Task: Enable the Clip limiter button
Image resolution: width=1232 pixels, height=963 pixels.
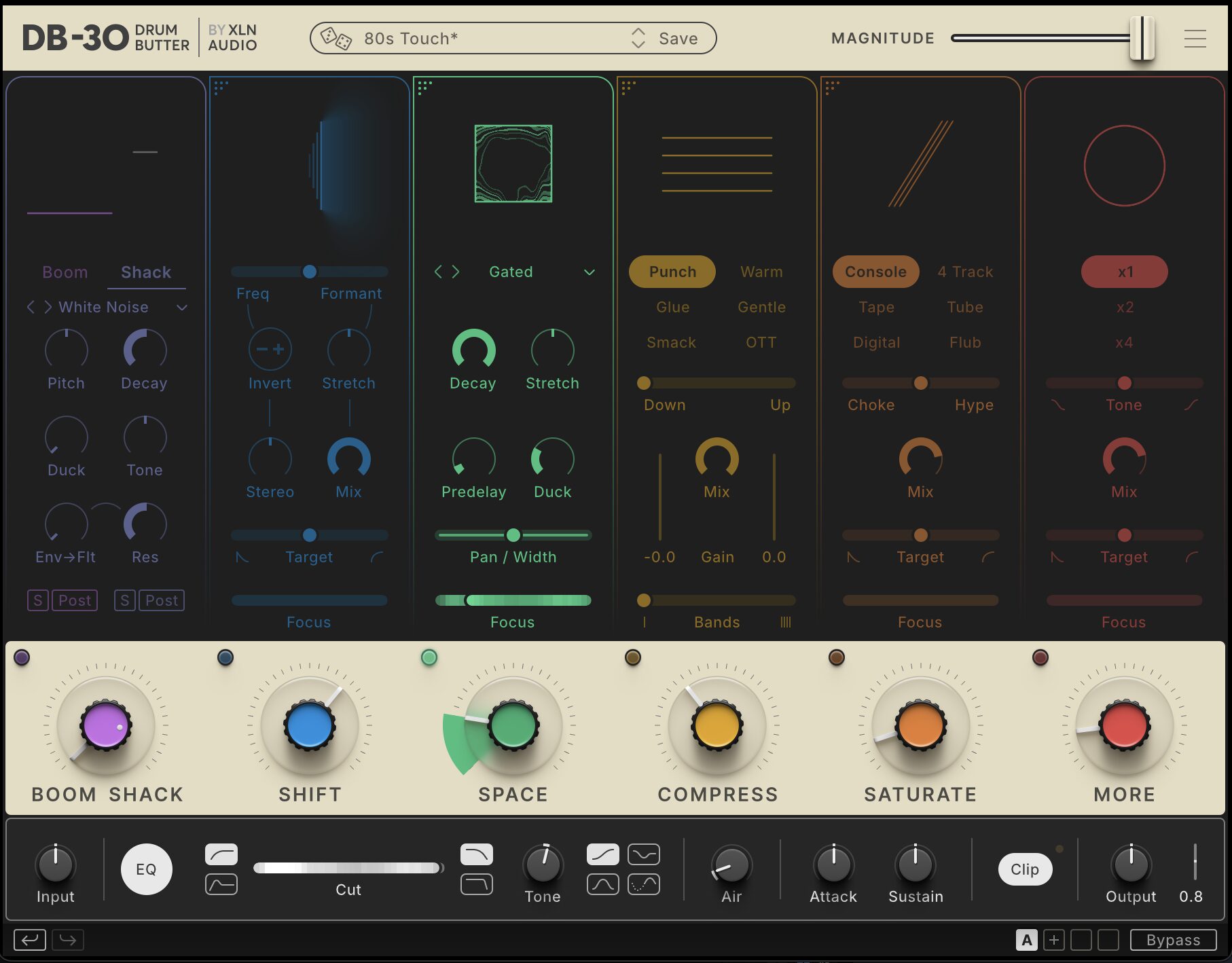Action: [1024, 869]
